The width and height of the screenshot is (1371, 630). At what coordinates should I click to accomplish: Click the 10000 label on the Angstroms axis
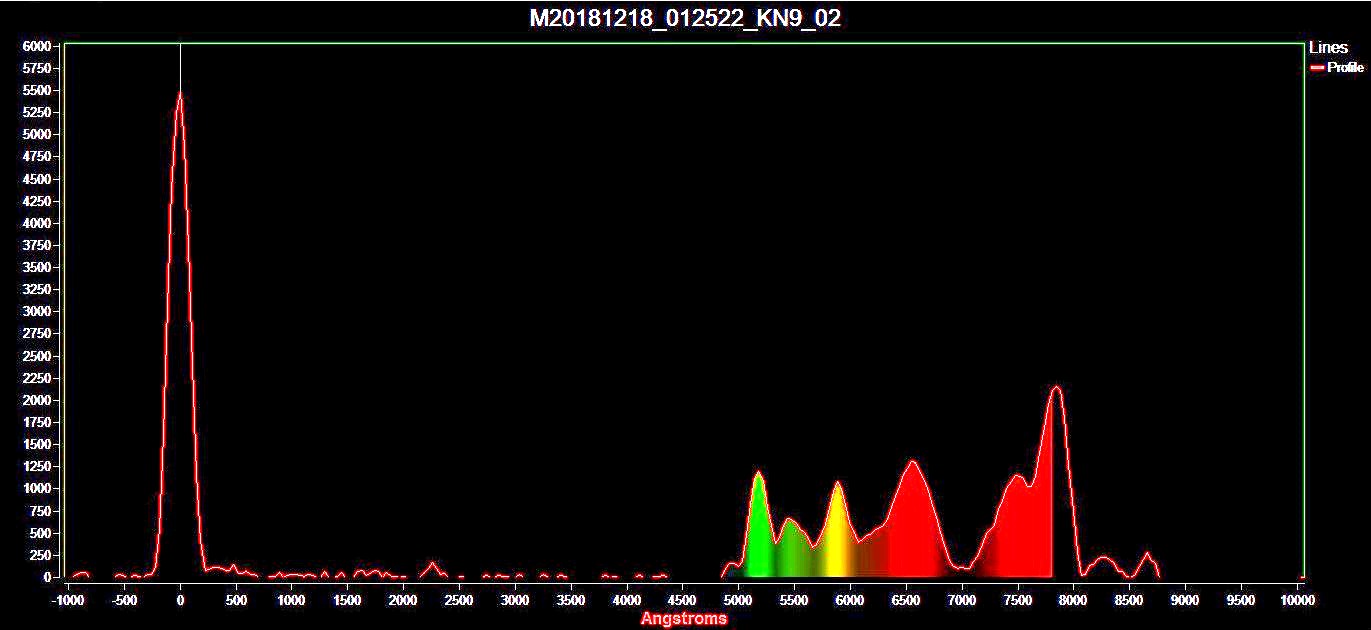(1297, 600)
